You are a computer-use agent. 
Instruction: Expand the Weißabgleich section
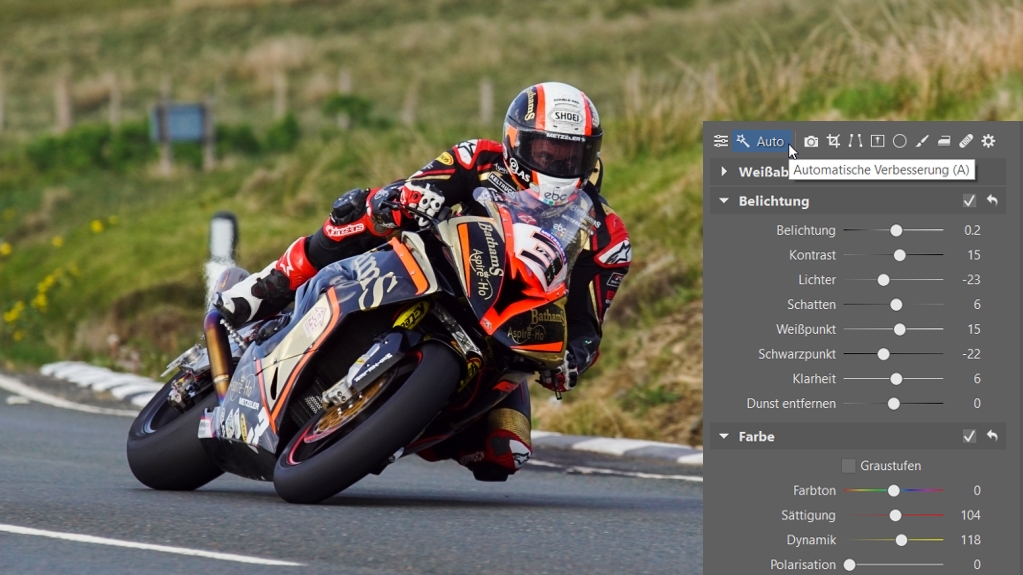point(724,172)
